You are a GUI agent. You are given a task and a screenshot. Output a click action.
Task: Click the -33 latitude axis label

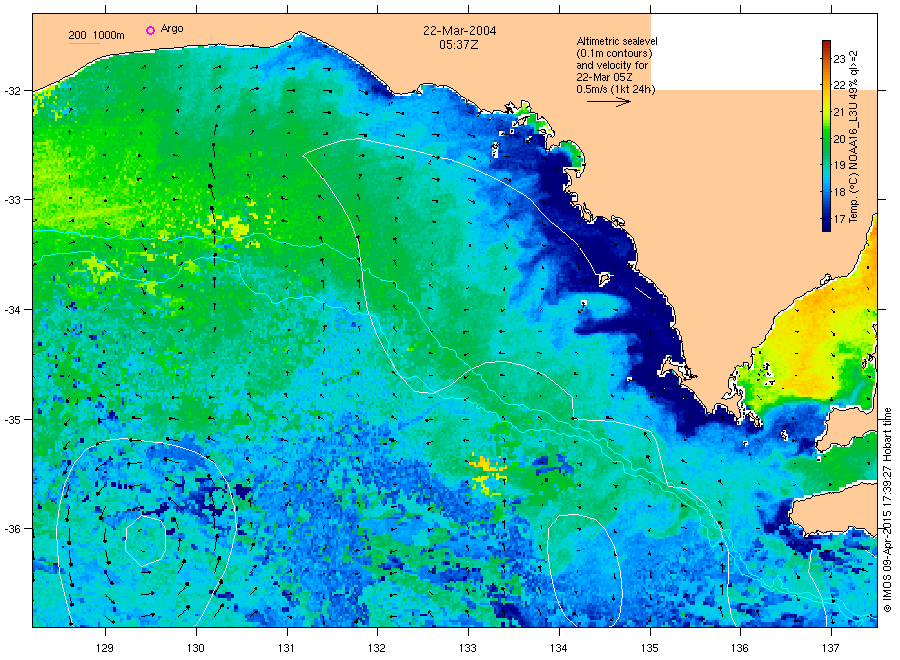12,200
